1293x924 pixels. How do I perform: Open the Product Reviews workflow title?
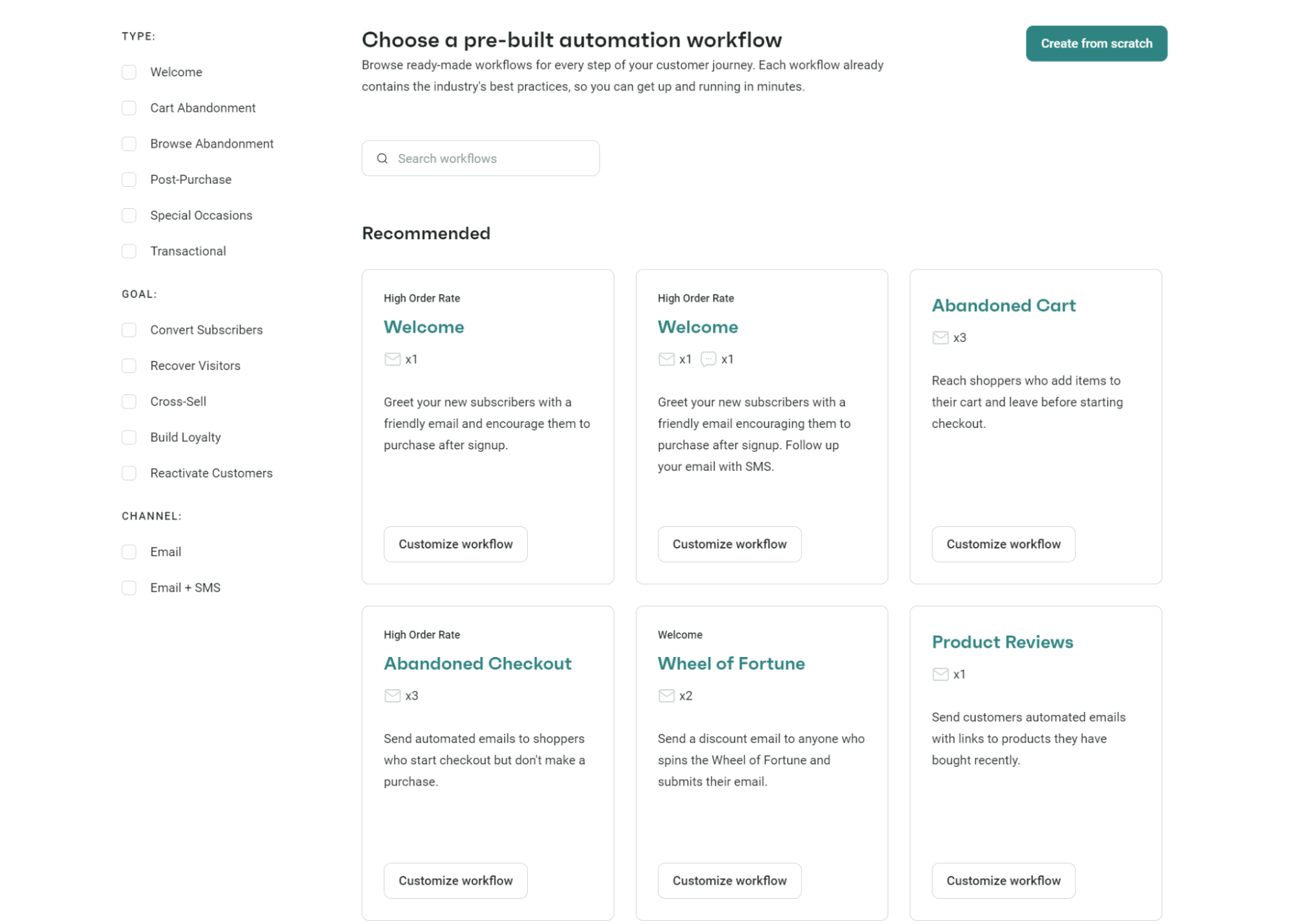click(x=1002, y=642)
